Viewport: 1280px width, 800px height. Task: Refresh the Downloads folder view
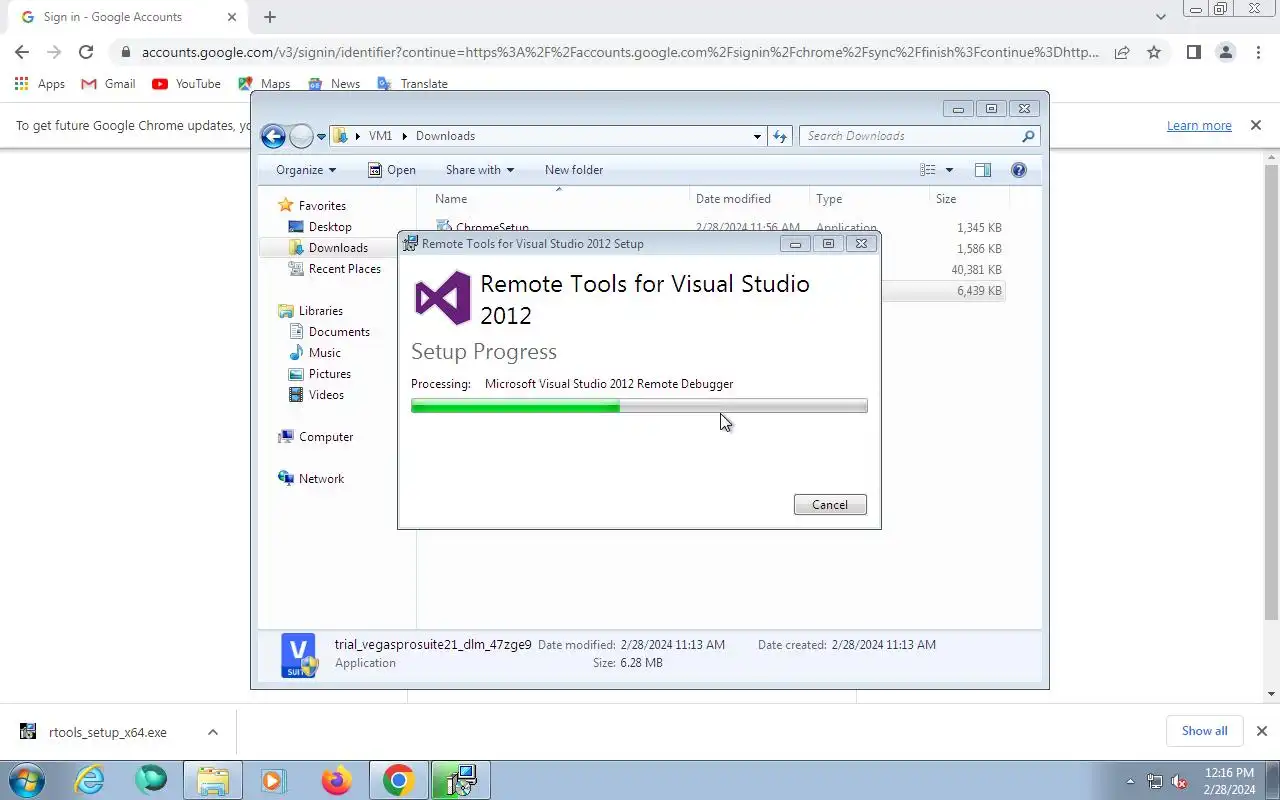[781, 136]
